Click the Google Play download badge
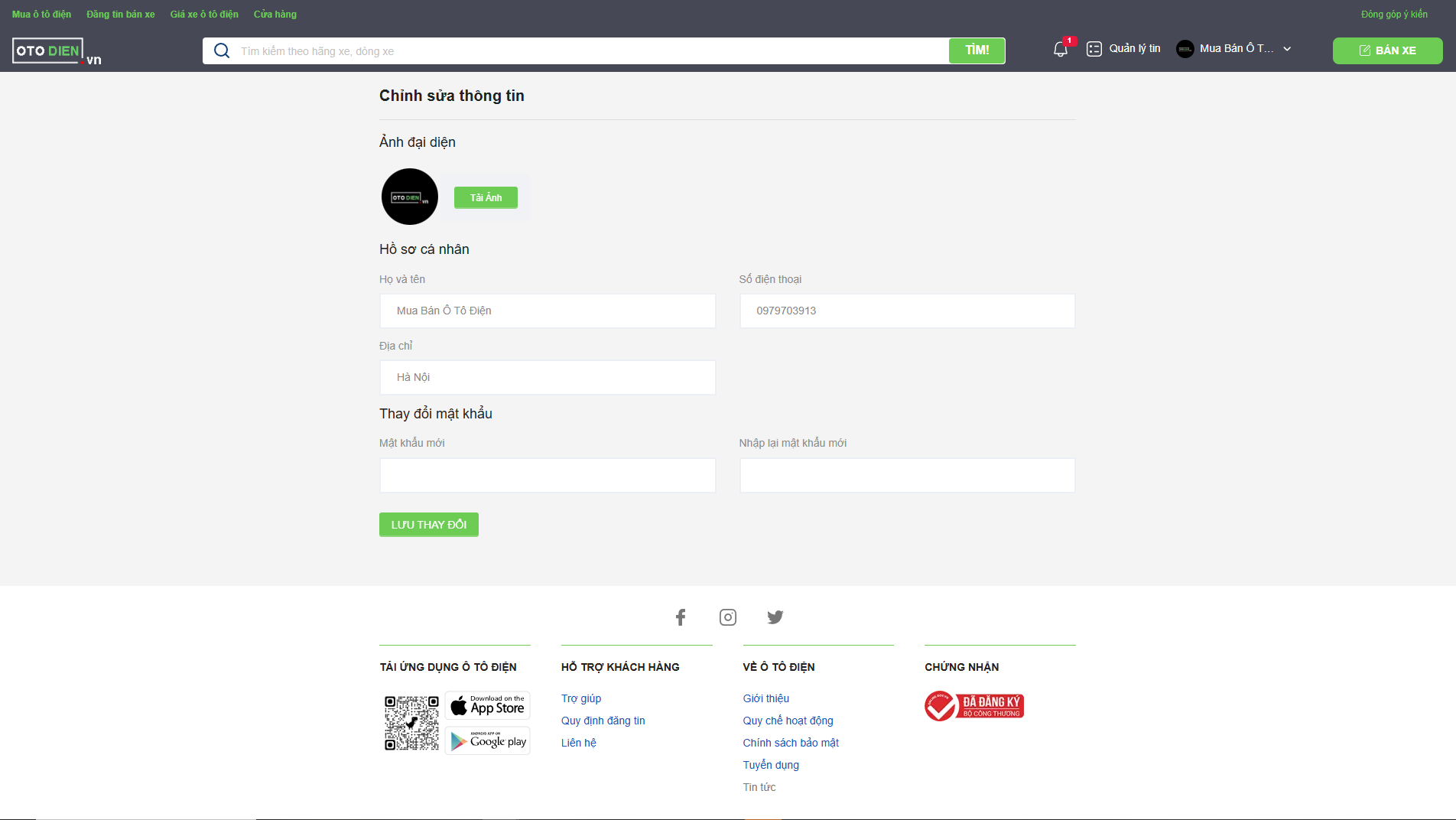Screen dimensions: 1456x820 tap(488, 740)
